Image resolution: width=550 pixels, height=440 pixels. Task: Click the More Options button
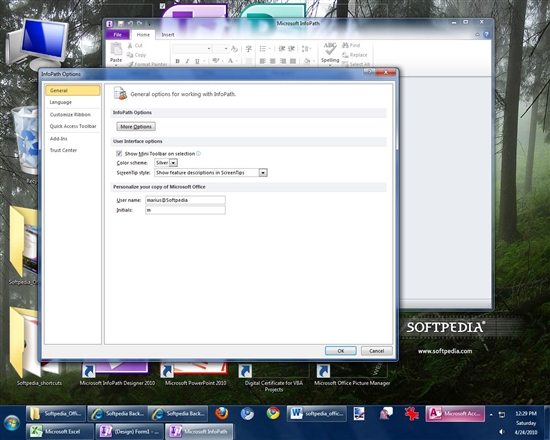[x=136, y=126]
